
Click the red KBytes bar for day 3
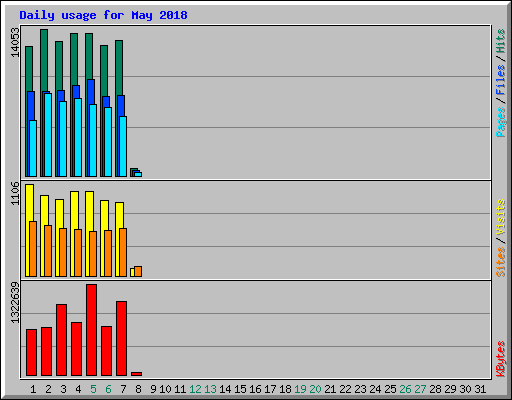coord(61,340)
